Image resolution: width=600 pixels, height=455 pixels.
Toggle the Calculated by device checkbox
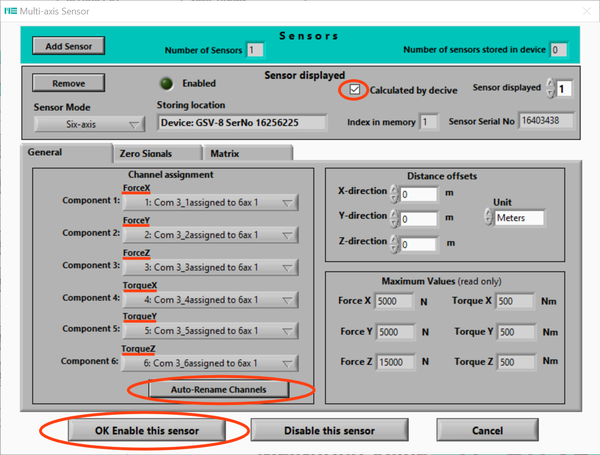[354, 90]
